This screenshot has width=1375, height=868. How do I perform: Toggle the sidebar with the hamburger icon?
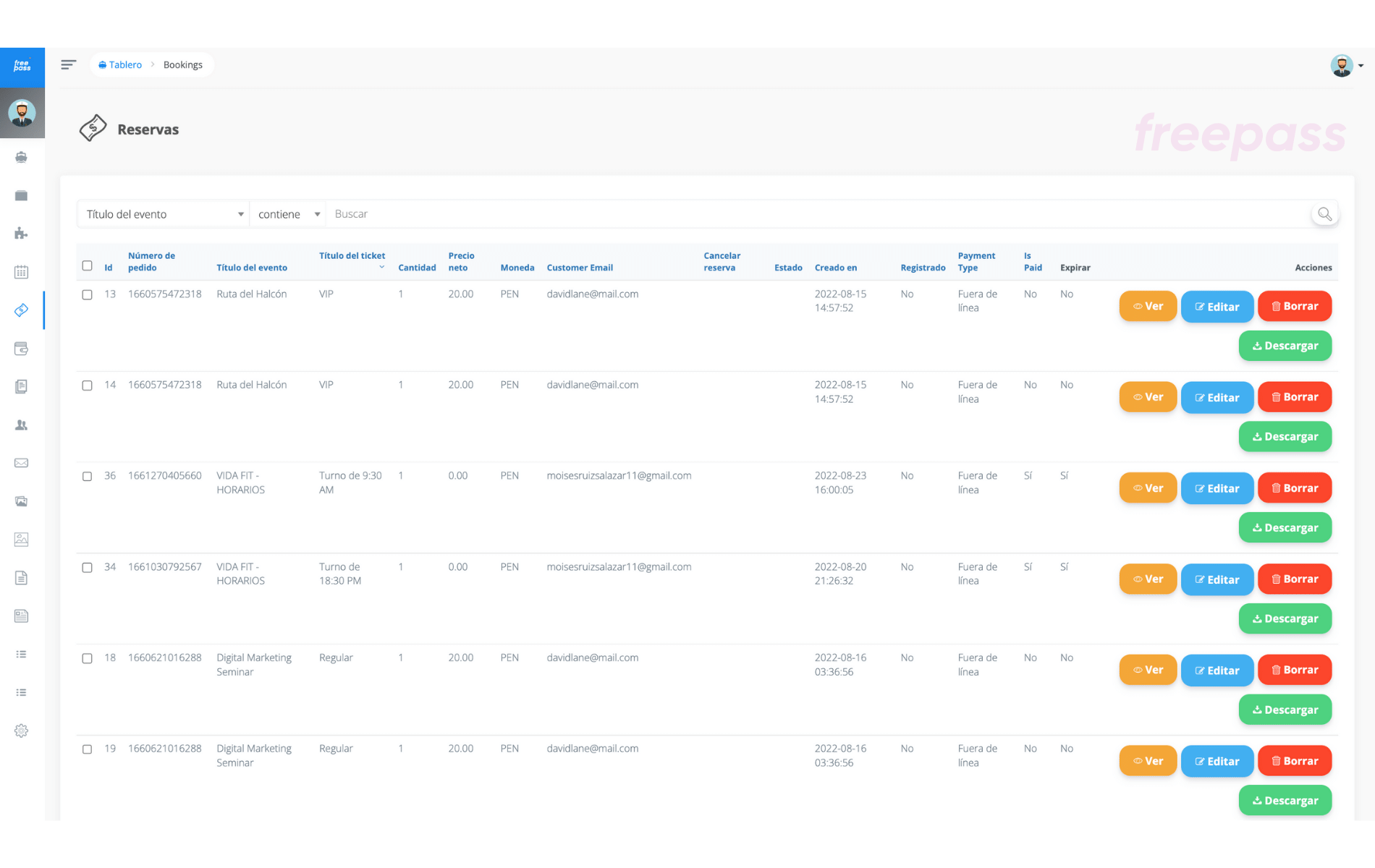tap(69, 65)
